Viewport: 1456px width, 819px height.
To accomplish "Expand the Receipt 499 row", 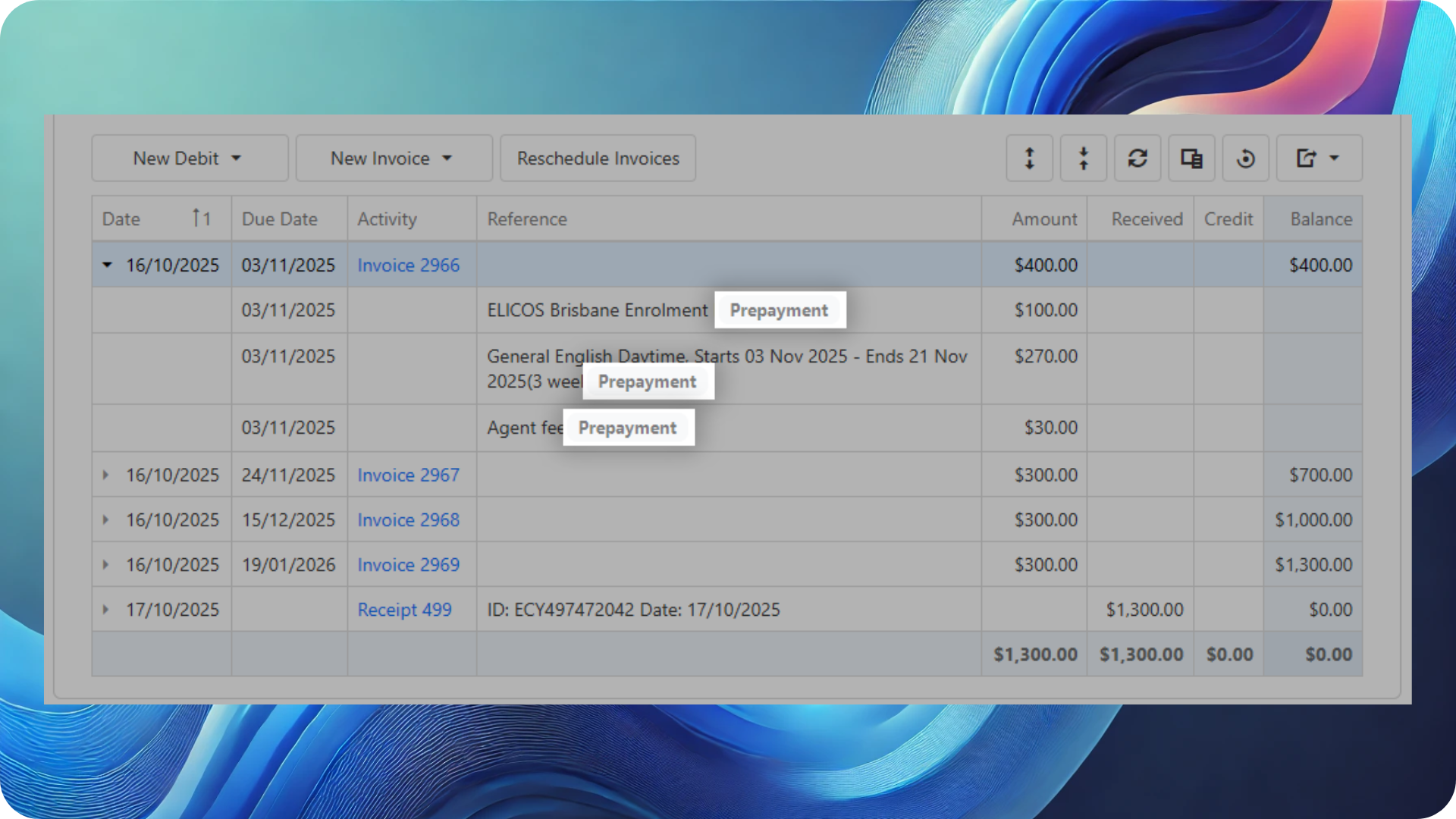I will pos(105,609).
